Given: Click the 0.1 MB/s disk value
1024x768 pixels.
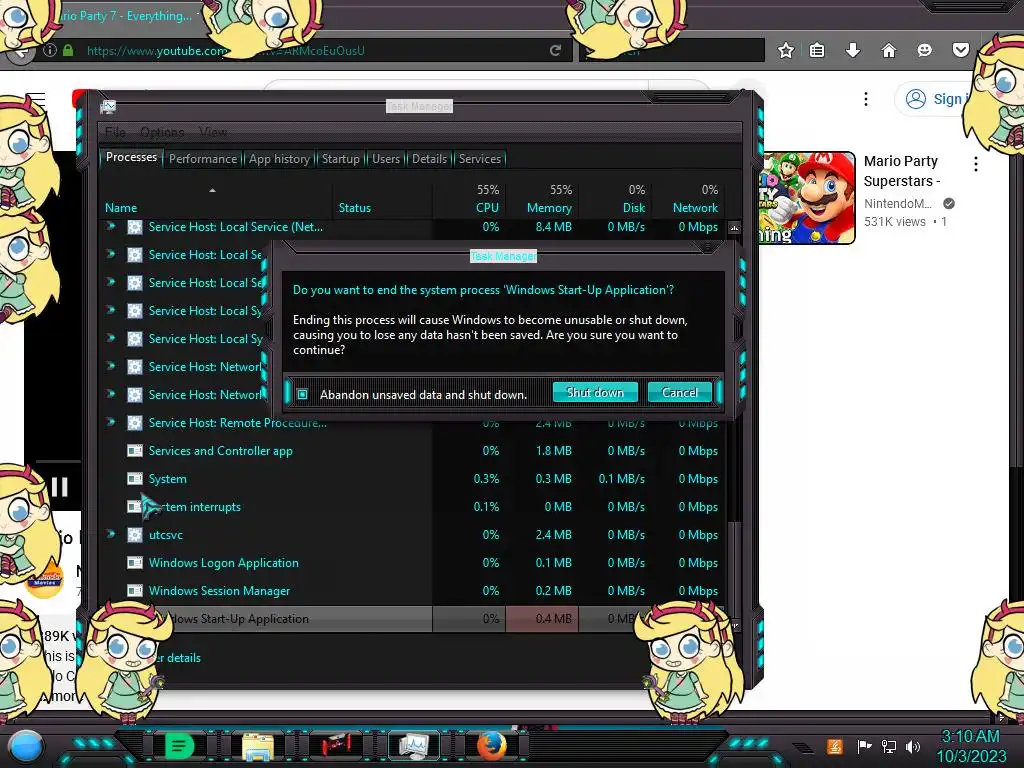Looking at the screenshot, I should click(621, 479).
